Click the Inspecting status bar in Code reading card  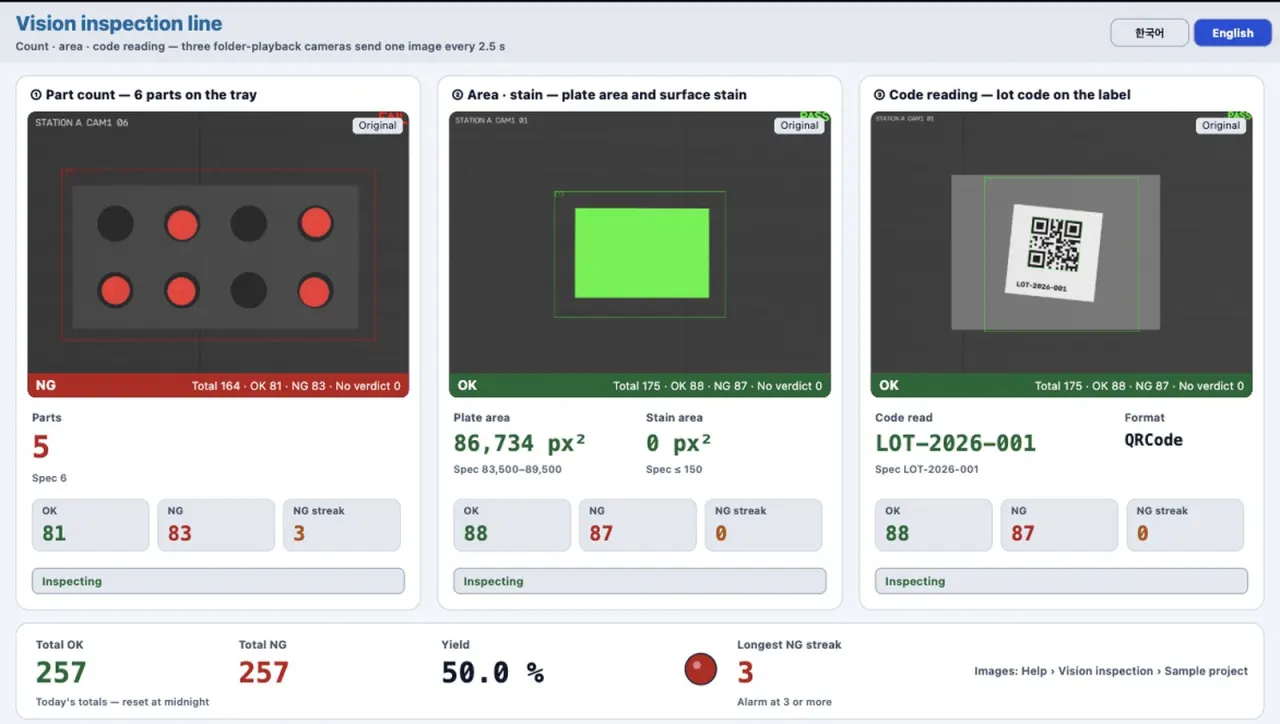click(1062, 581)
